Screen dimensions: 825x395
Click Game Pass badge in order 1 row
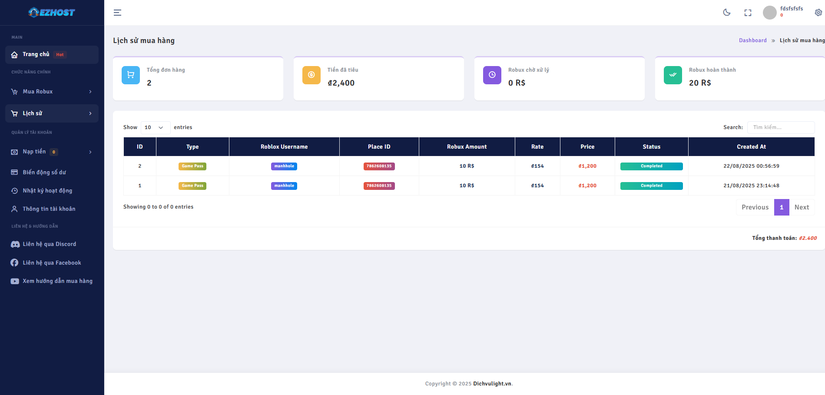coord(193,186)
